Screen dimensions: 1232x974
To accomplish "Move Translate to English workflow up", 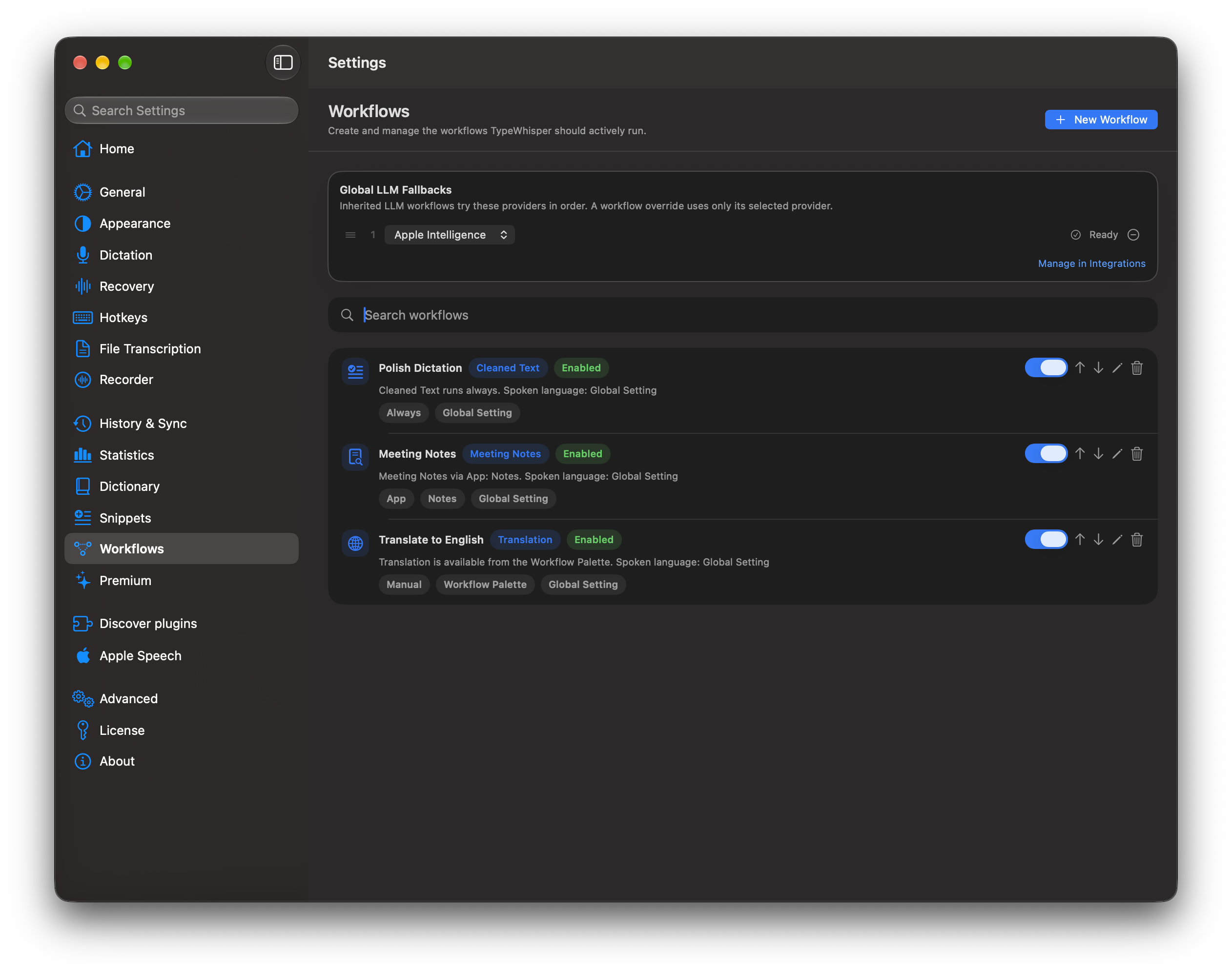I will [1080, 540].
